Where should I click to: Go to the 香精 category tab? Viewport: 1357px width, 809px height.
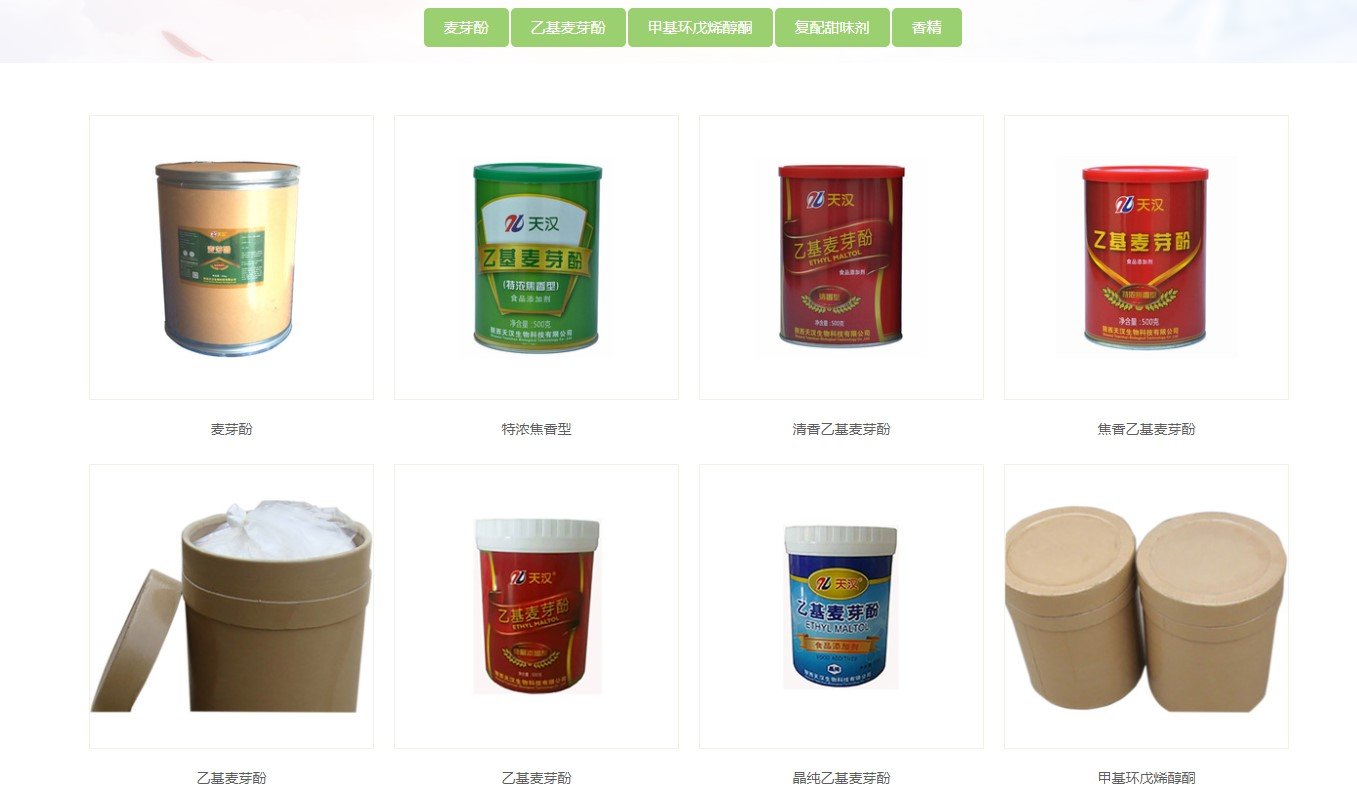(927, 28)
